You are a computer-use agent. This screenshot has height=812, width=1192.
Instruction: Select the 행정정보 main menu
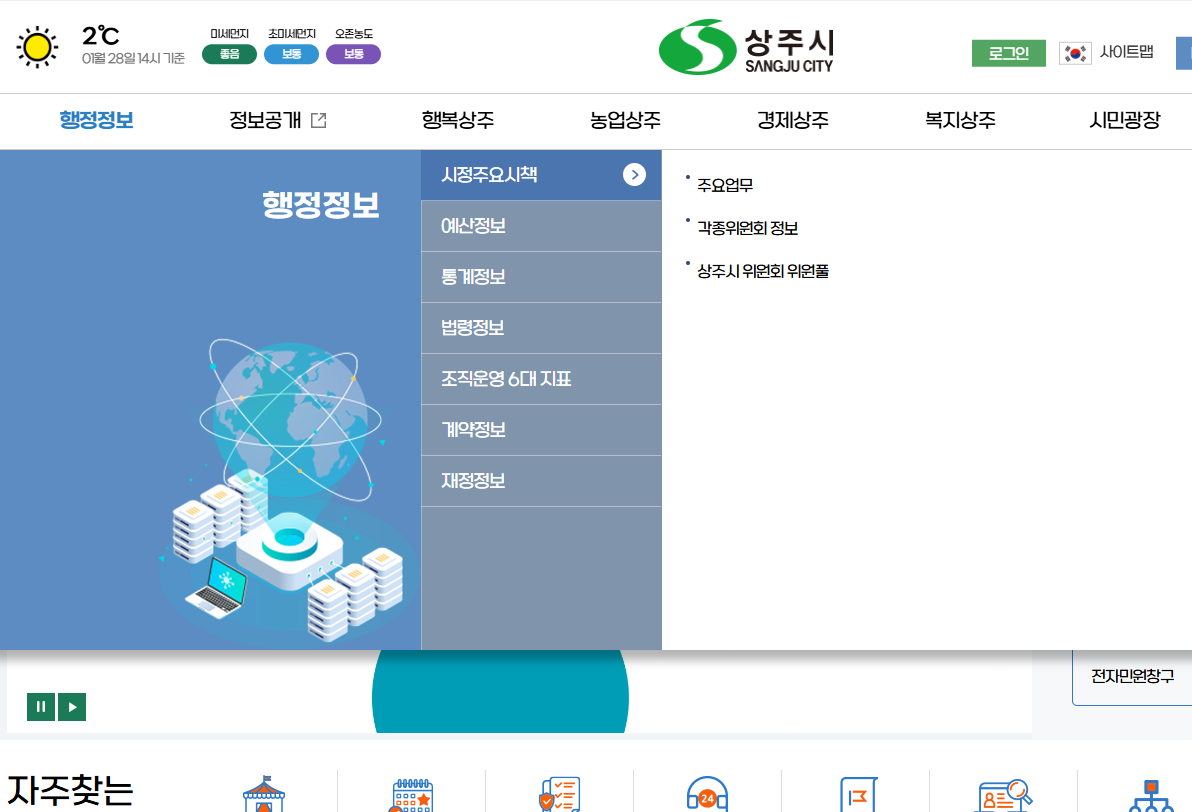point(97,120)
